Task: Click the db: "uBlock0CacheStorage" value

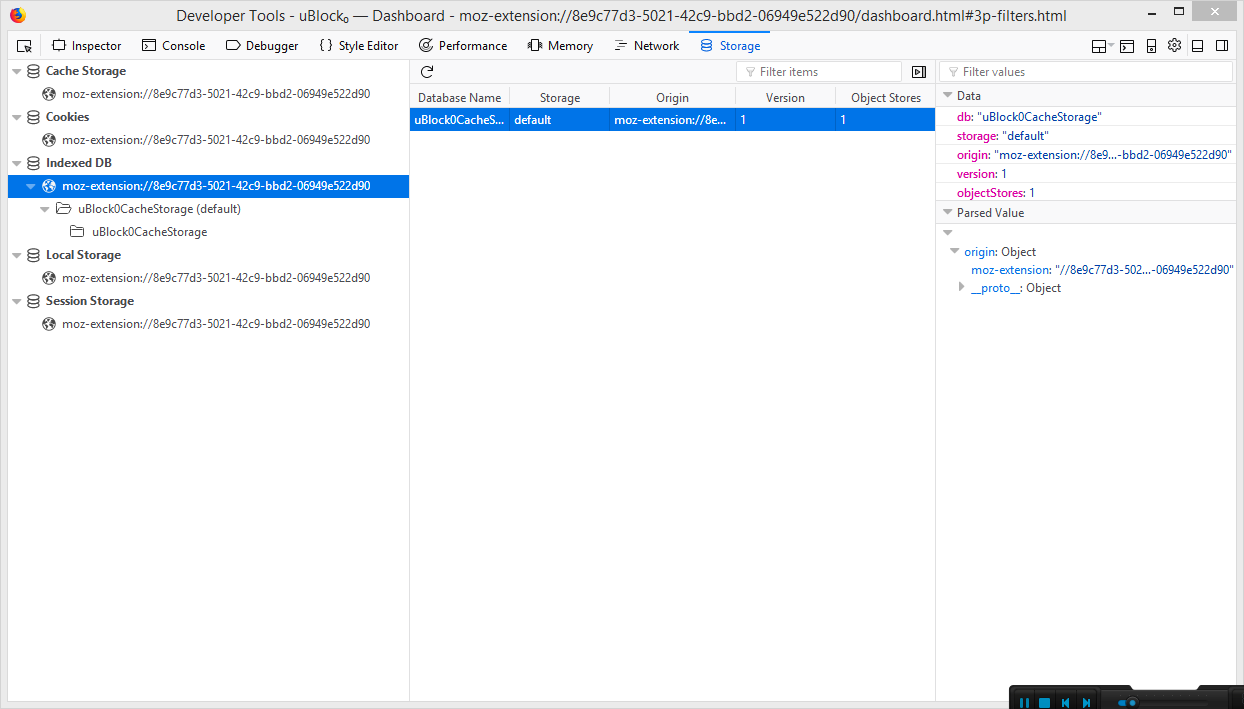Action: 1039,117
